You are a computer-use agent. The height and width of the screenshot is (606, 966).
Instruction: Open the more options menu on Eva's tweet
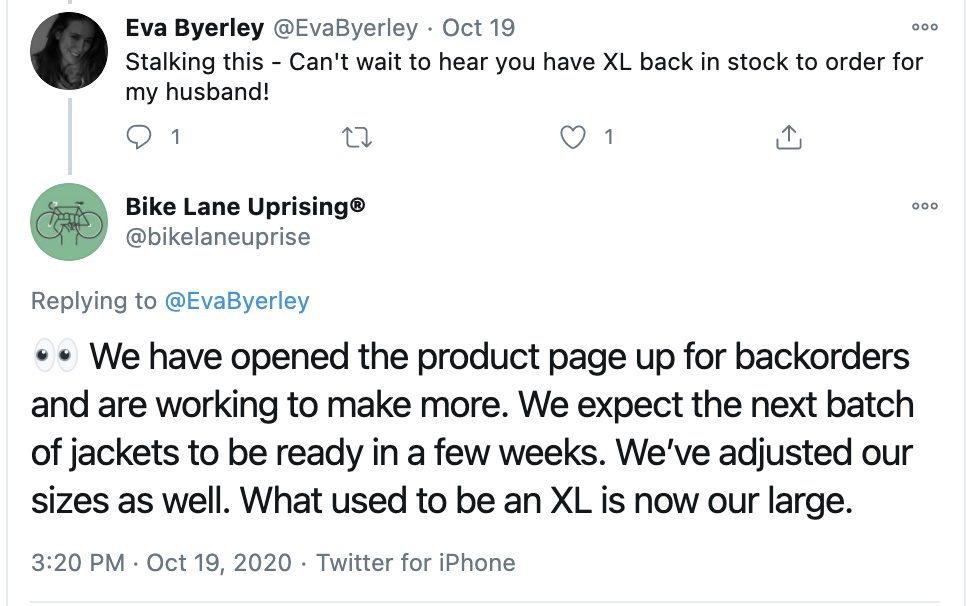[924, 27]
